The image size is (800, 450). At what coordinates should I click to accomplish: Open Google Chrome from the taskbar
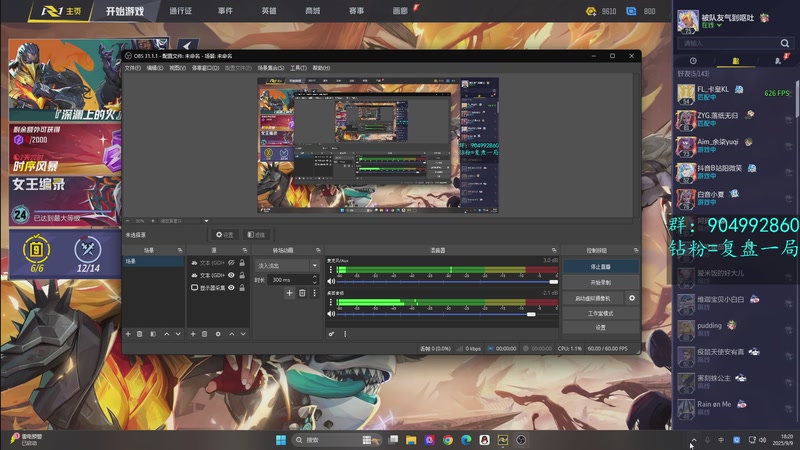click(x=447, y=440)
